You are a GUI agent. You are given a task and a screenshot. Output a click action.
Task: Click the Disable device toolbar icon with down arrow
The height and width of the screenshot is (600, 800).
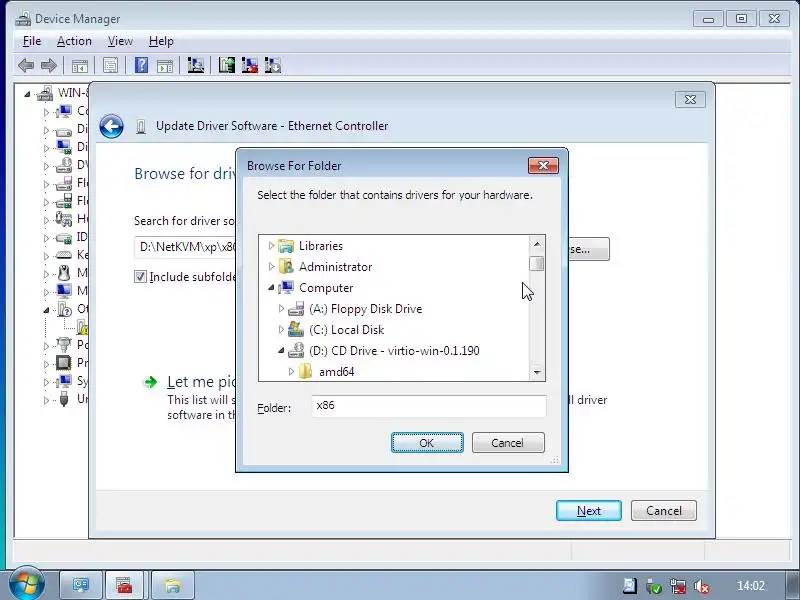point(273,65)
